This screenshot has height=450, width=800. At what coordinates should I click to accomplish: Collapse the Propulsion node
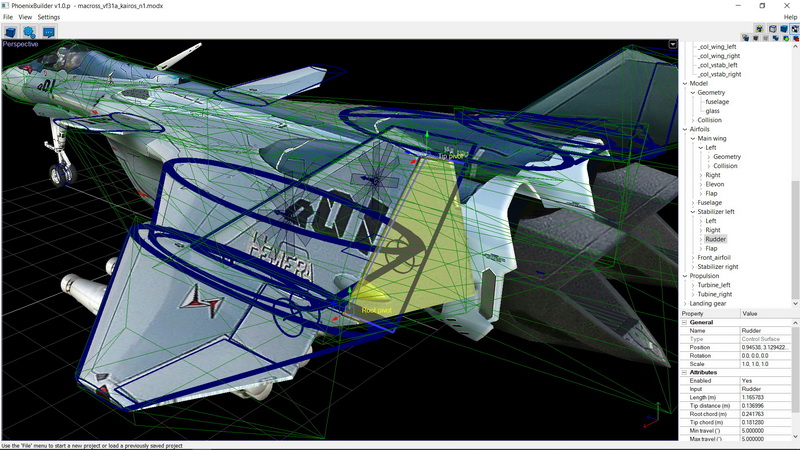(685, 276)
